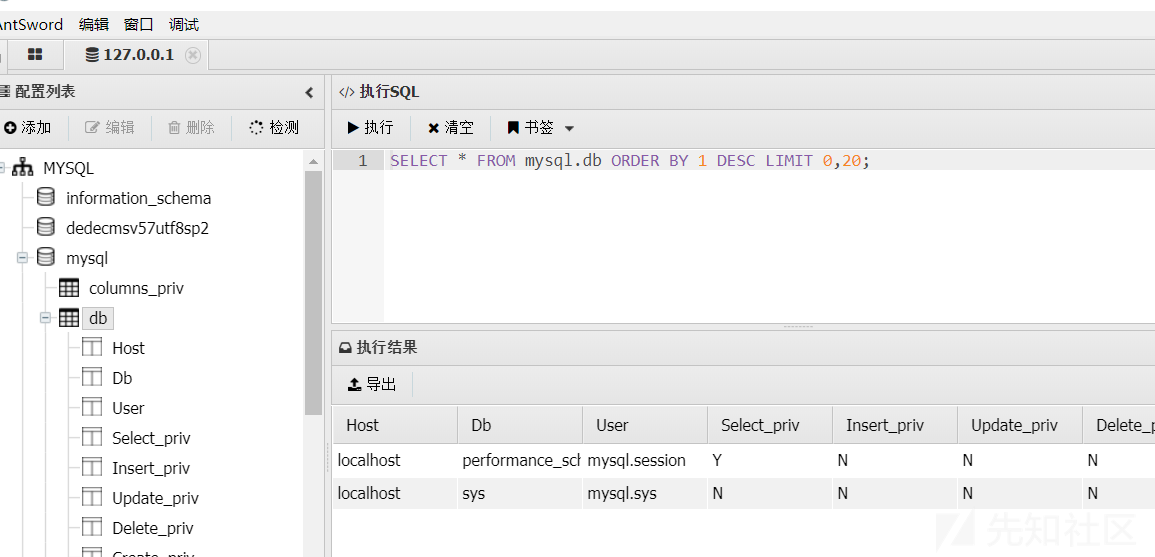This screenshot has width=1155, height=557.
Task: Open the 编辑 menu in menu bar
Action: tap(94, 24)
